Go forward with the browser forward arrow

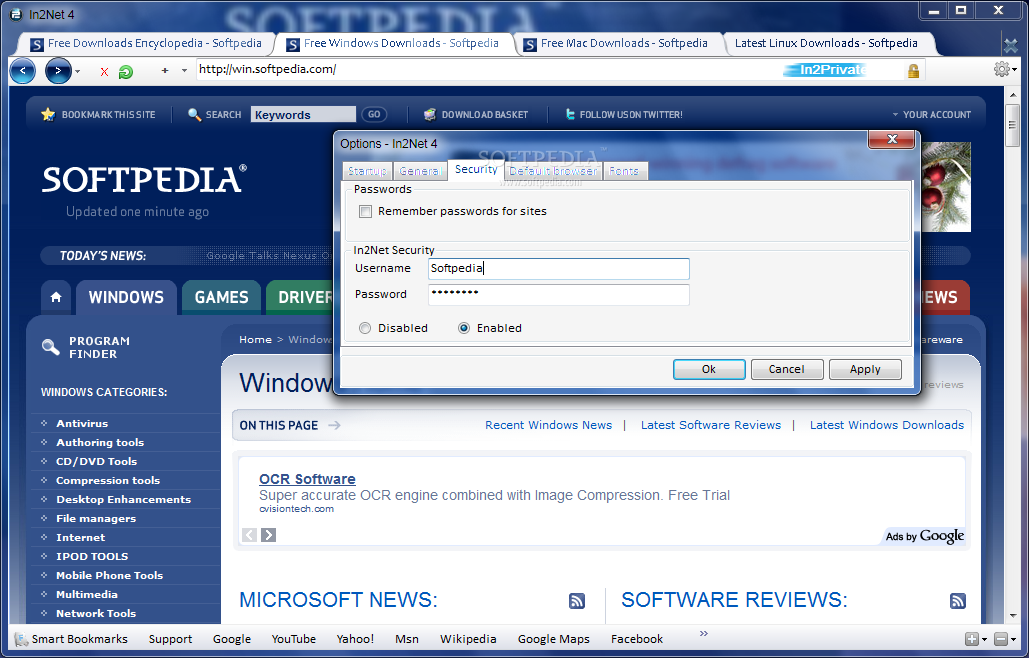58,71
